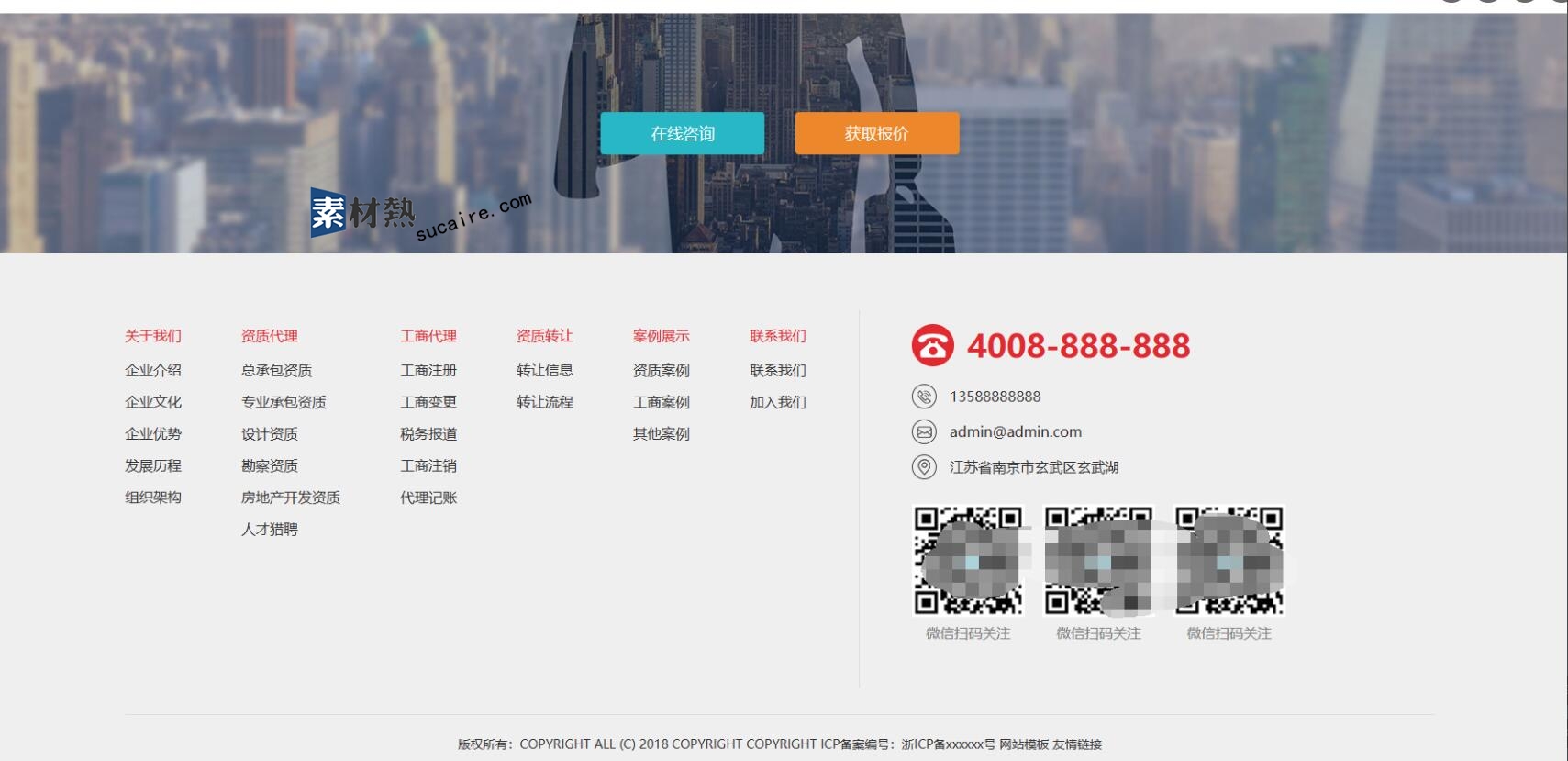Open the 工商代理 footer heading

pos(428,336)
